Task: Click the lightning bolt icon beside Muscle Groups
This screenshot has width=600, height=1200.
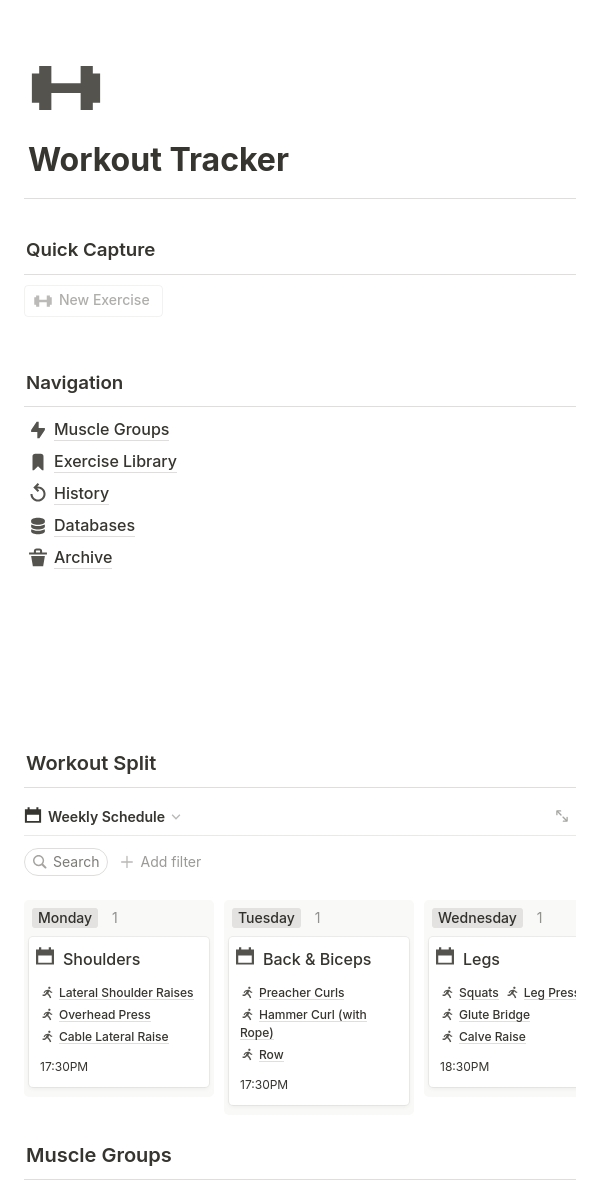Action: click(38, 430)
